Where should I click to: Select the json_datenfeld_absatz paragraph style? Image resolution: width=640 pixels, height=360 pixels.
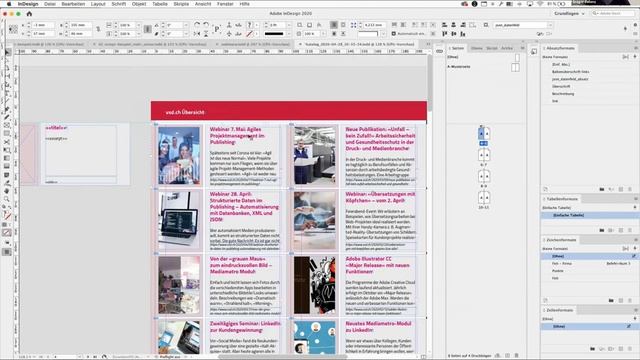pyautogui.click(x=570, y=79)
